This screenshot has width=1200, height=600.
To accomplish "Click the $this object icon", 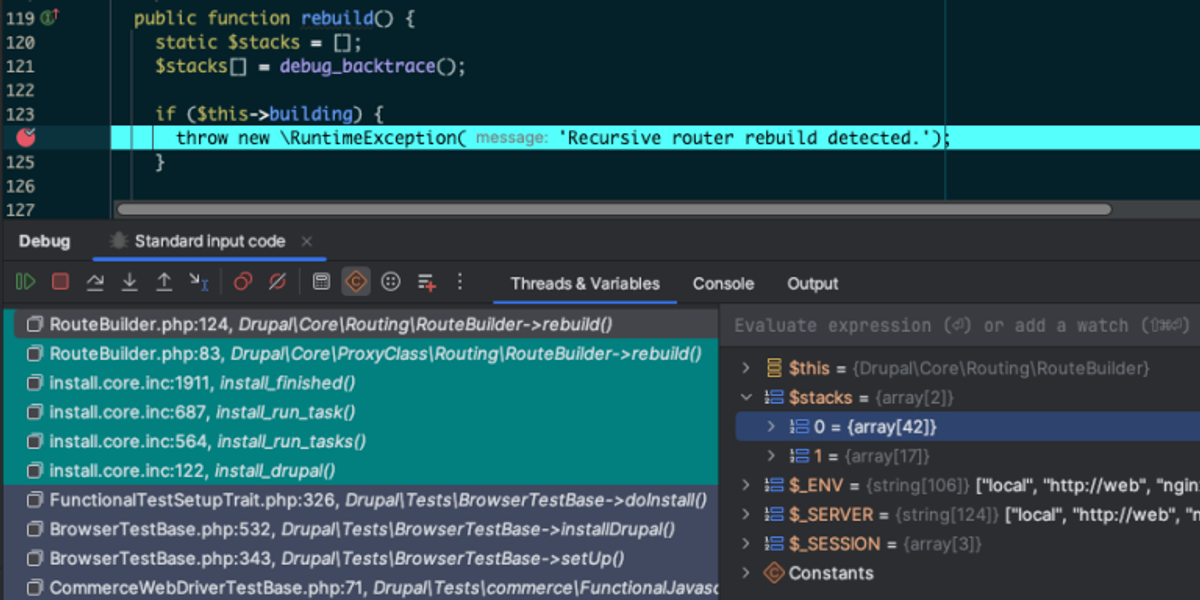I will click(773, 368).
